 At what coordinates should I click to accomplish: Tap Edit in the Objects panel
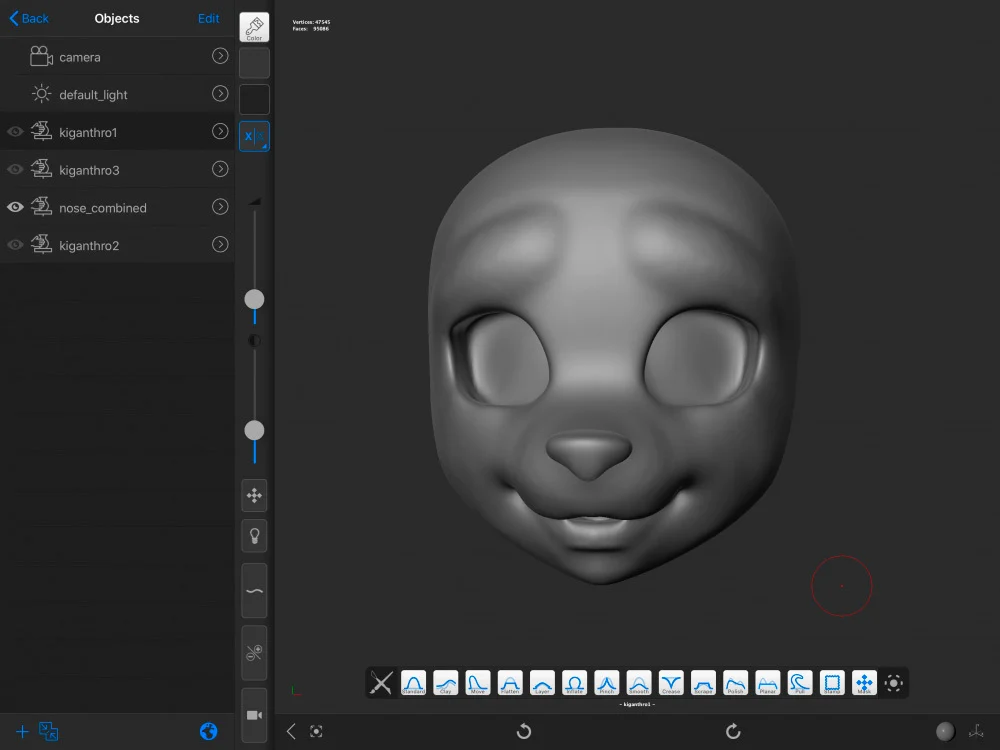[x=208, y=18]
